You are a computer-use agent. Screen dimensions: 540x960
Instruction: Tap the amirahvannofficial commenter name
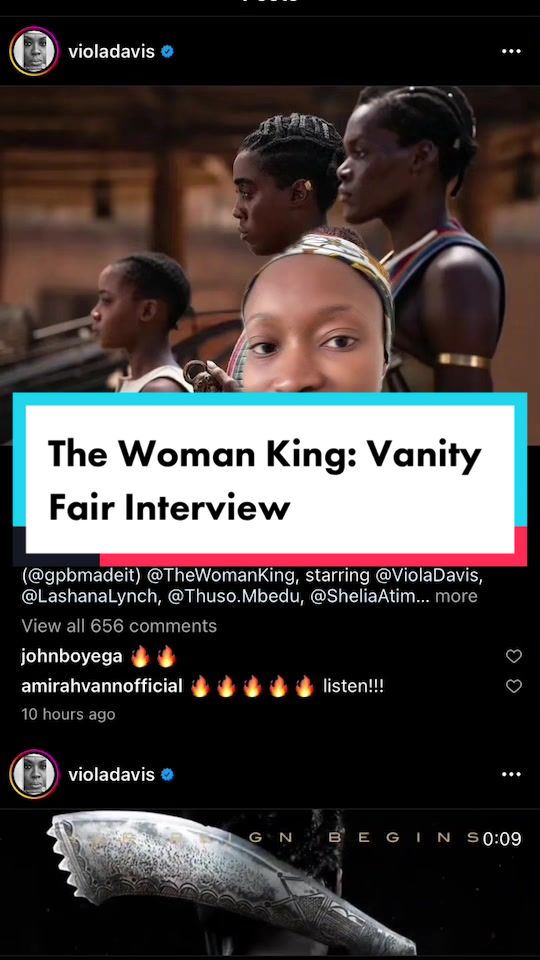pyautogui.click(x=102, y=686)
